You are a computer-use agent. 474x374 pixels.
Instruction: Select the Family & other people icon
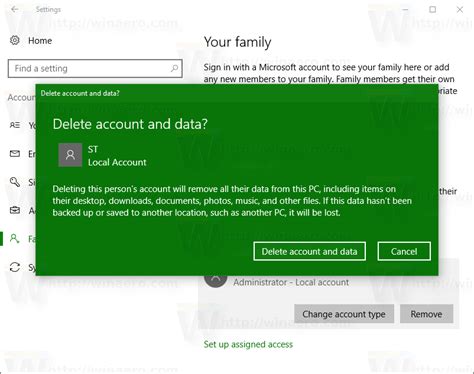pyautogui.click(x=15, y=239)
